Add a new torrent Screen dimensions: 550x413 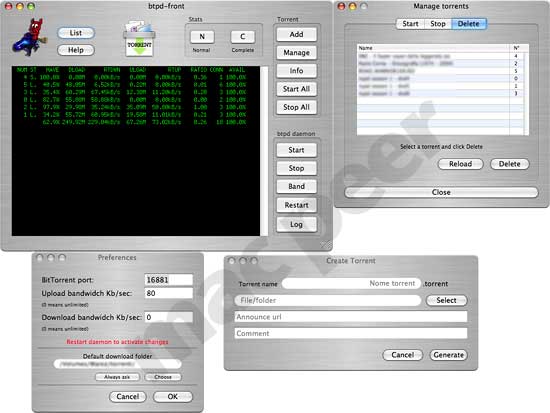coord(296,34)
